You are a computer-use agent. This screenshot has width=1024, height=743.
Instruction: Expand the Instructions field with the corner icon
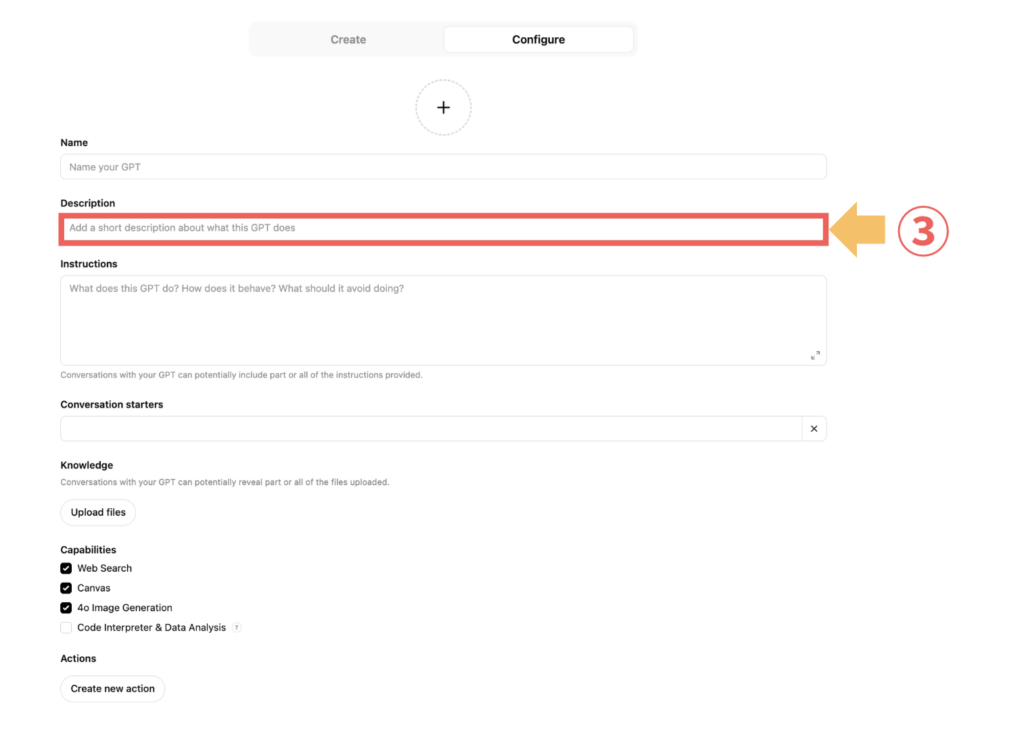click(815, 355)
